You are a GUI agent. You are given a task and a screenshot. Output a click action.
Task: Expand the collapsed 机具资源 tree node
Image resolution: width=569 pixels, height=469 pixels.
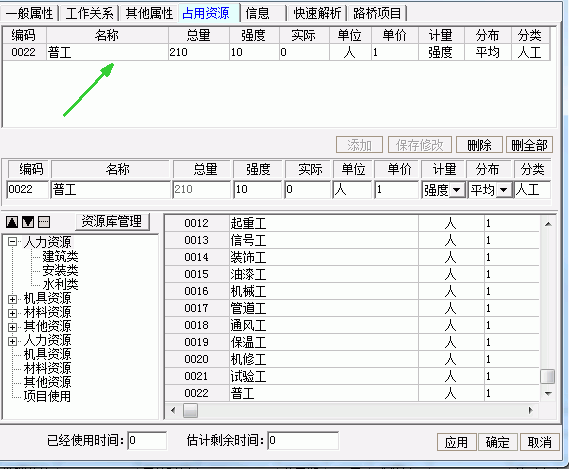tap(13, 299)
